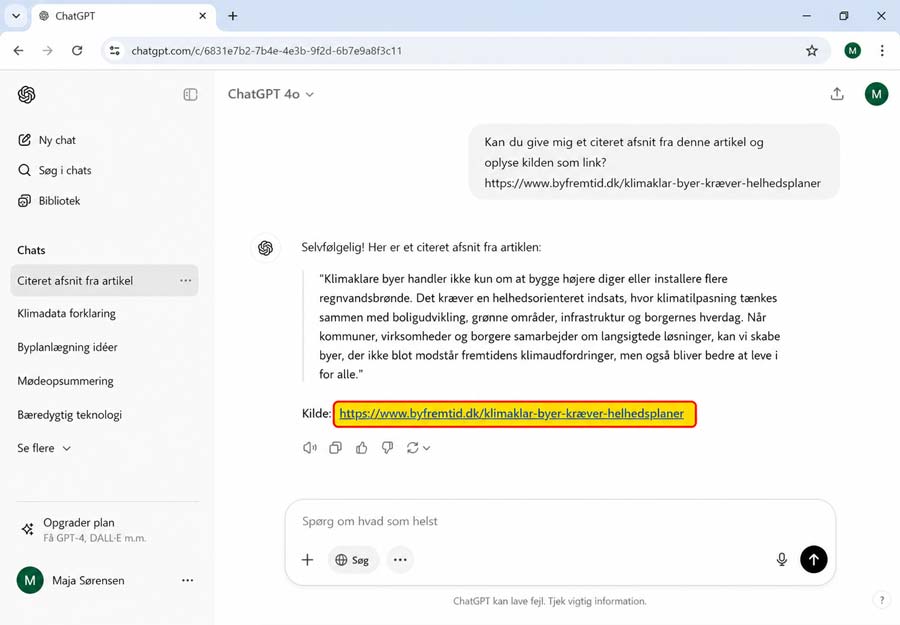Attach a file with the plus icon
900x625 pixels.
pos(308,560)
